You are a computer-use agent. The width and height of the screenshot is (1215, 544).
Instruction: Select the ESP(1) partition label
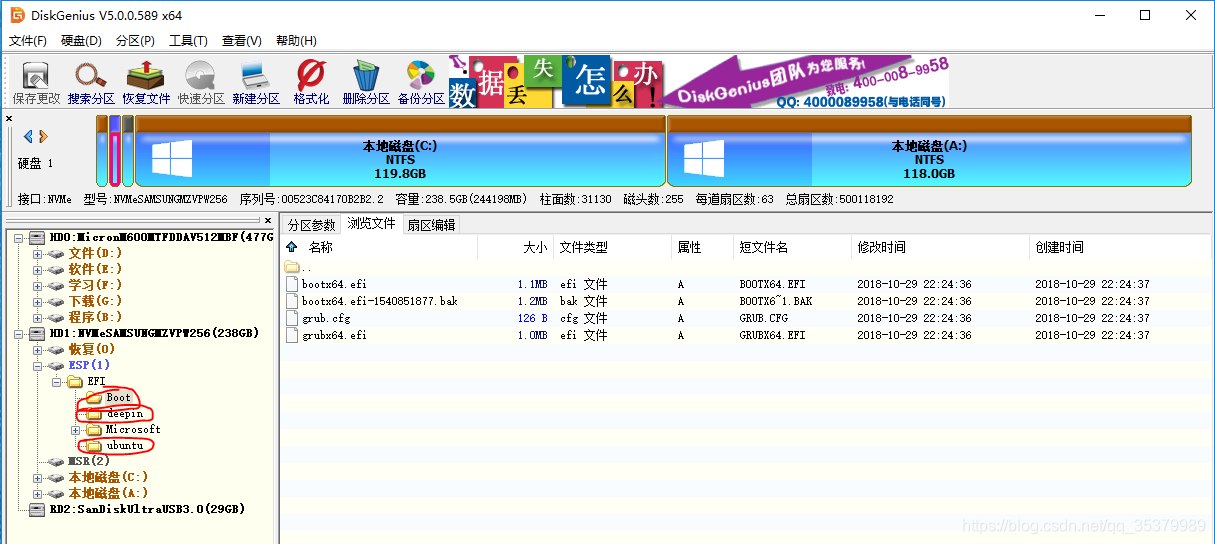[89, 366]
